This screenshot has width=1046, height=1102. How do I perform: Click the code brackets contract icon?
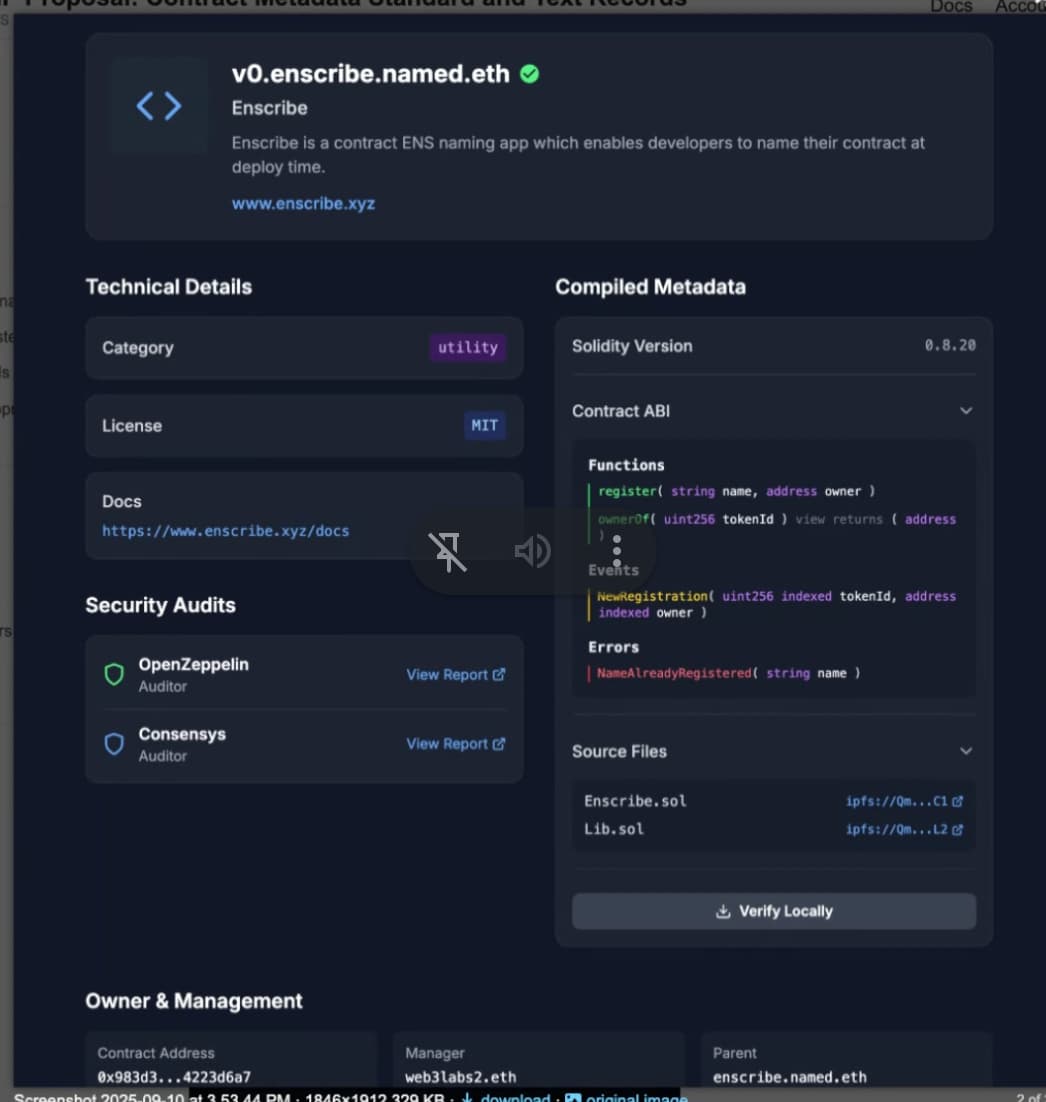(159, 106)
